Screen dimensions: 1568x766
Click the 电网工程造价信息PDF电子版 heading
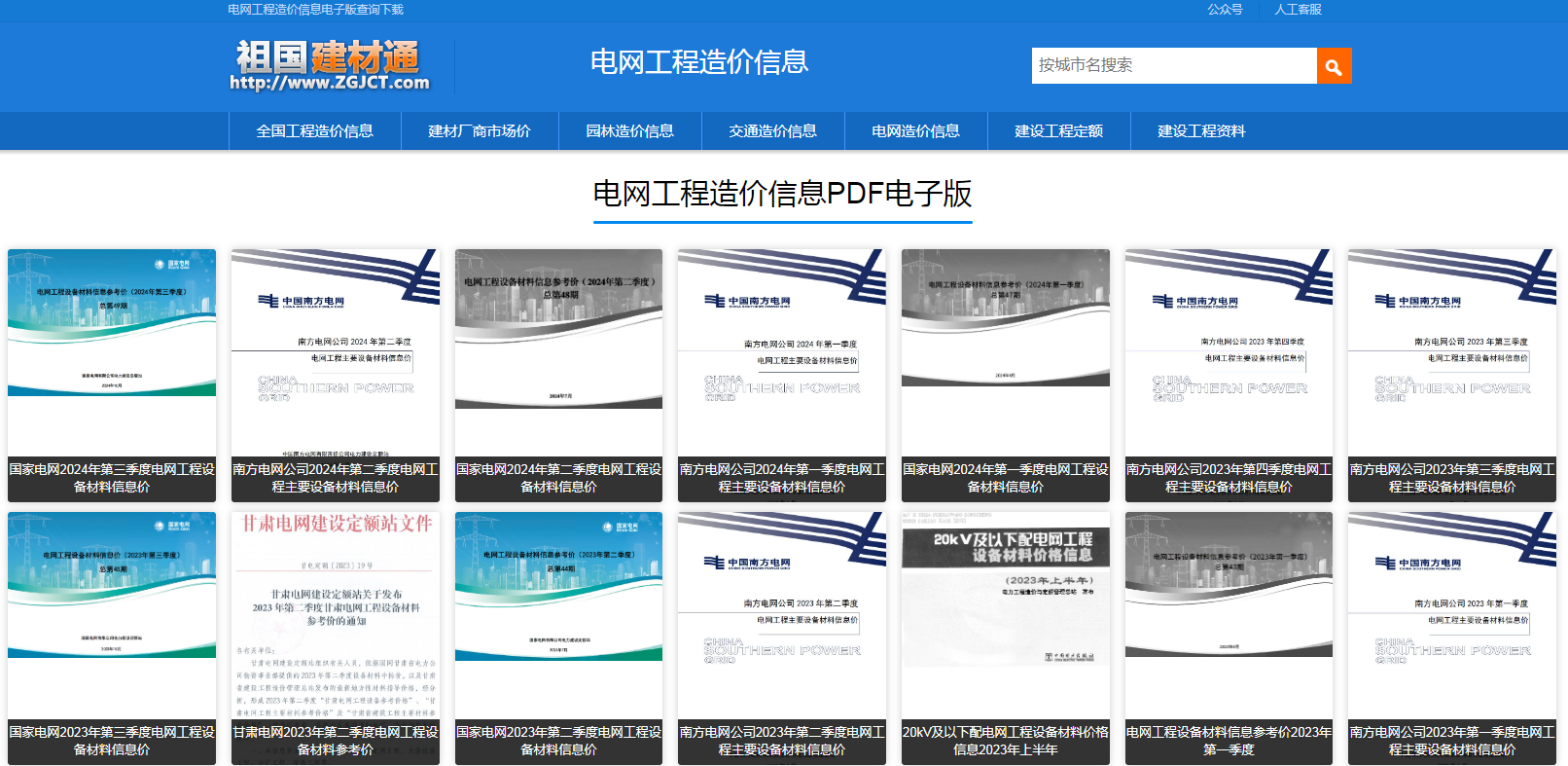783,194
